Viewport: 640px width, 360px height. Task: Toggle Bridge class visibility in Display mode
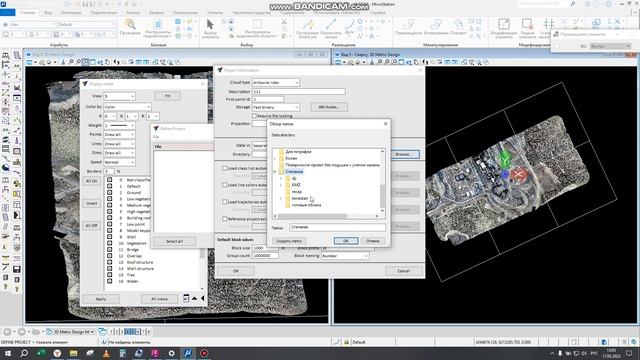(x=109, y=249)
